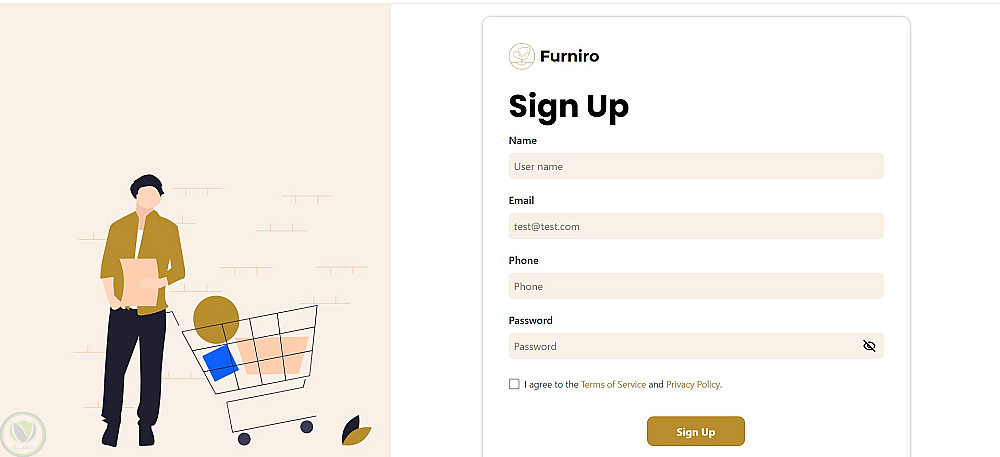Click the Furniro logo icon

(522, 56)
